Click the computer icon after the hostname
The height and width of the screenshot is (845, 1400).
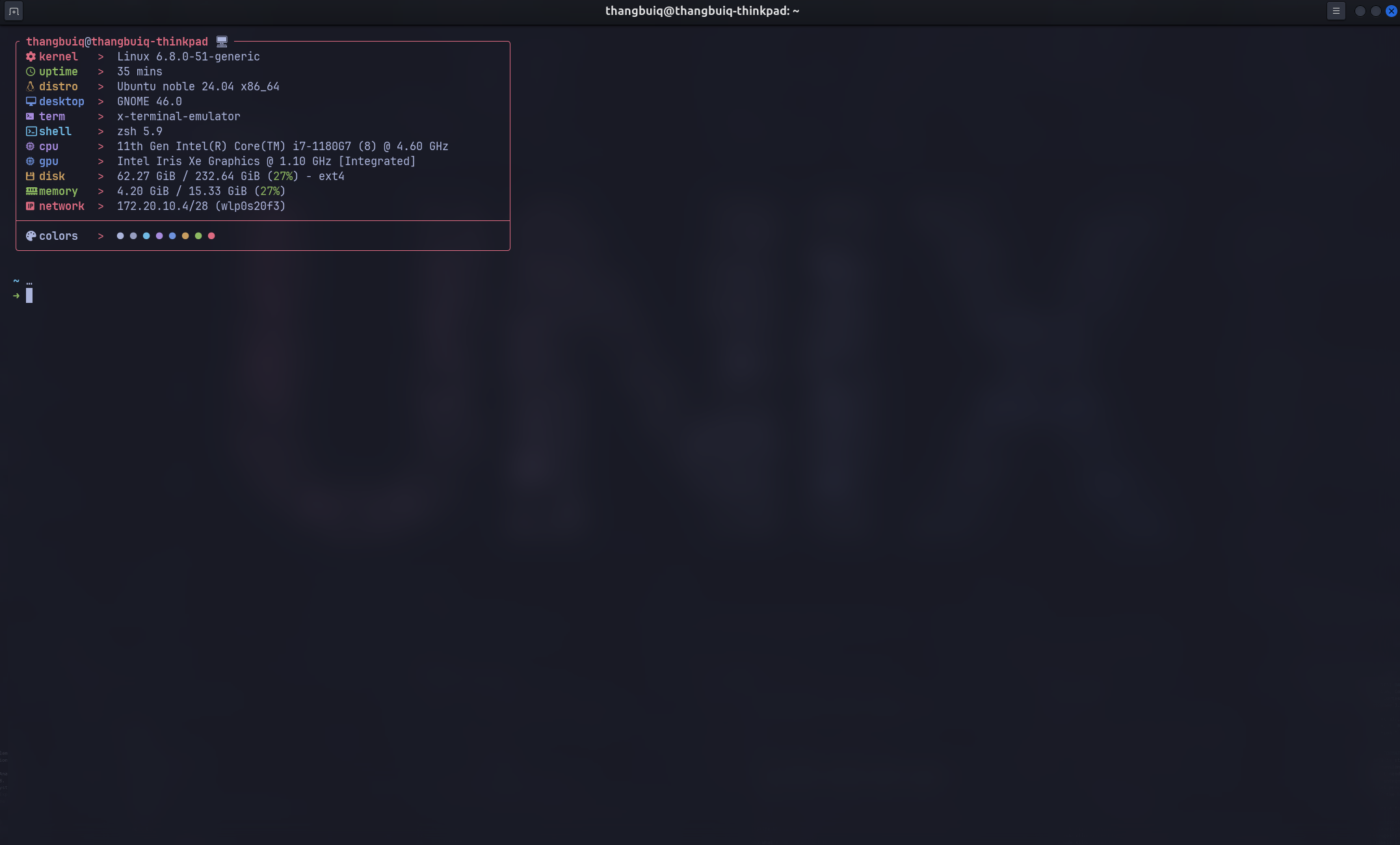click(222, 42)
